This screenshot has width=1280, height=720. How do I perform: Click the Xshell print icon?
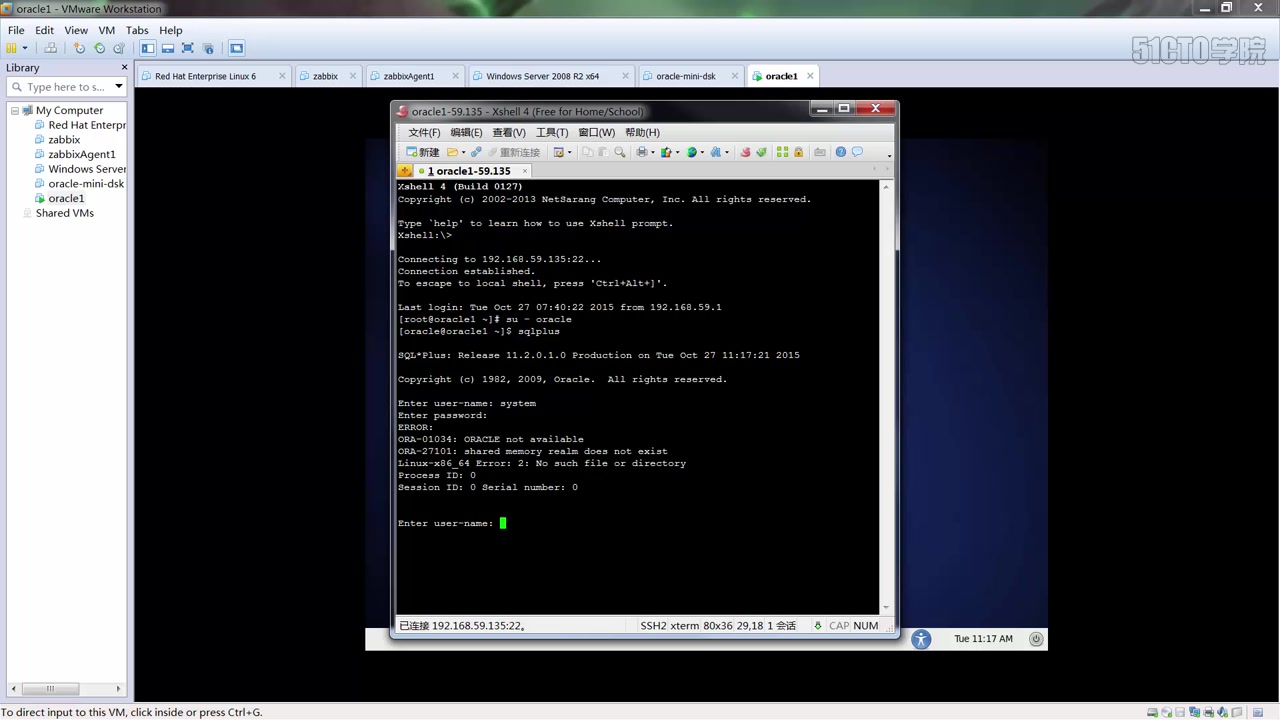[x=642, y=152]
